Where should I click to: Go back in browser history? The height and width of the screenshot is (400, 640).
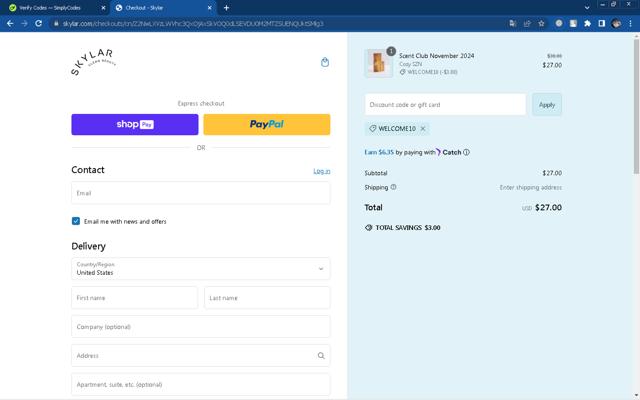click(10, 23)
